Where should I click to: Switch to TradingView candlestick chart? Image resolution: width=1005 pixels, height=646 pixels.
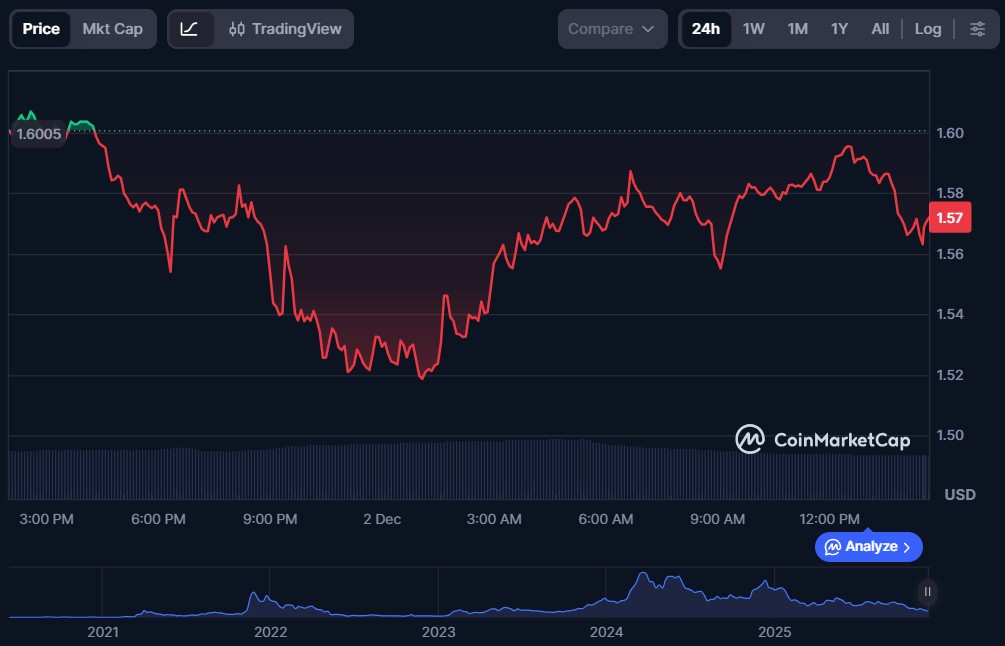point(285,29)
